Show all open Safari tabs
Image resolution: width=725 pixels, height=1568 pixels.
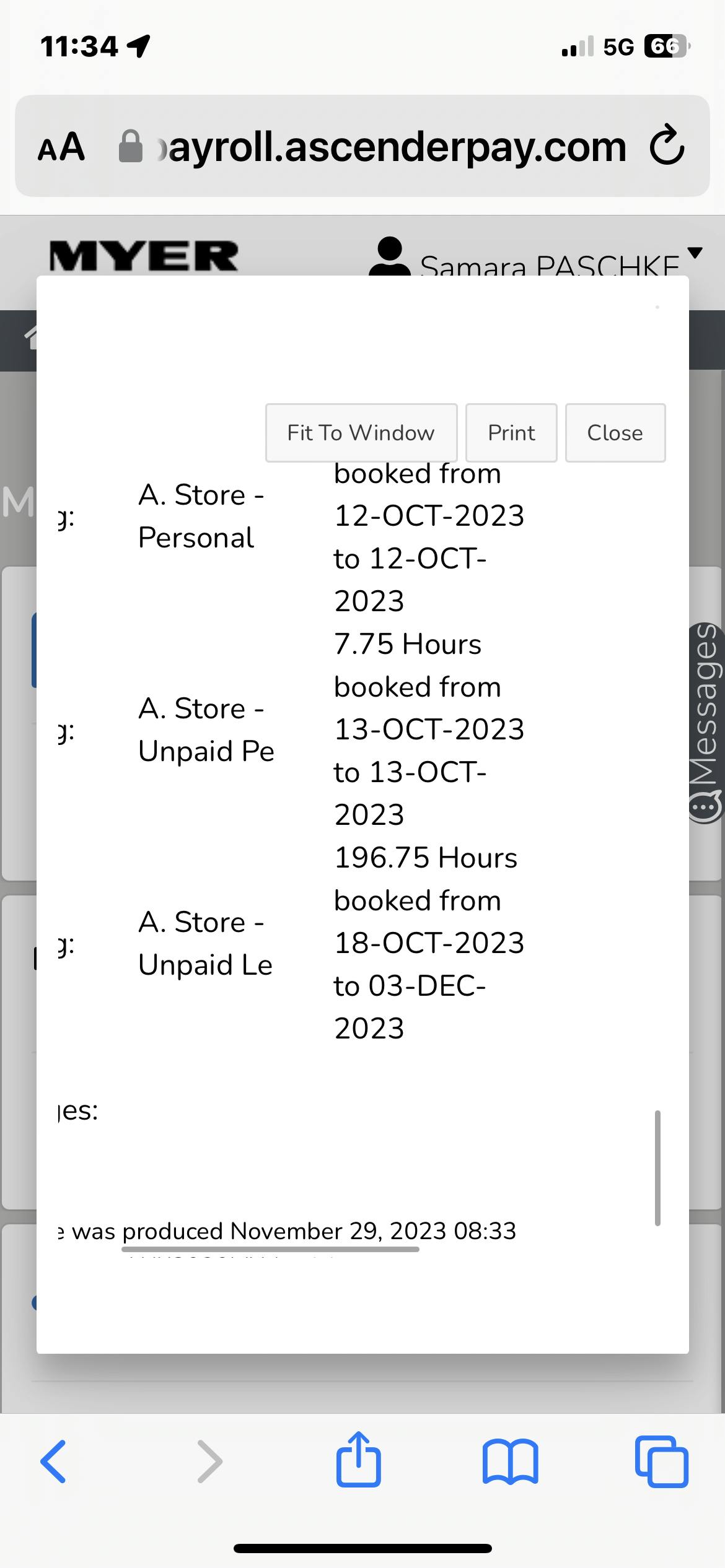tap(661, 1461)
